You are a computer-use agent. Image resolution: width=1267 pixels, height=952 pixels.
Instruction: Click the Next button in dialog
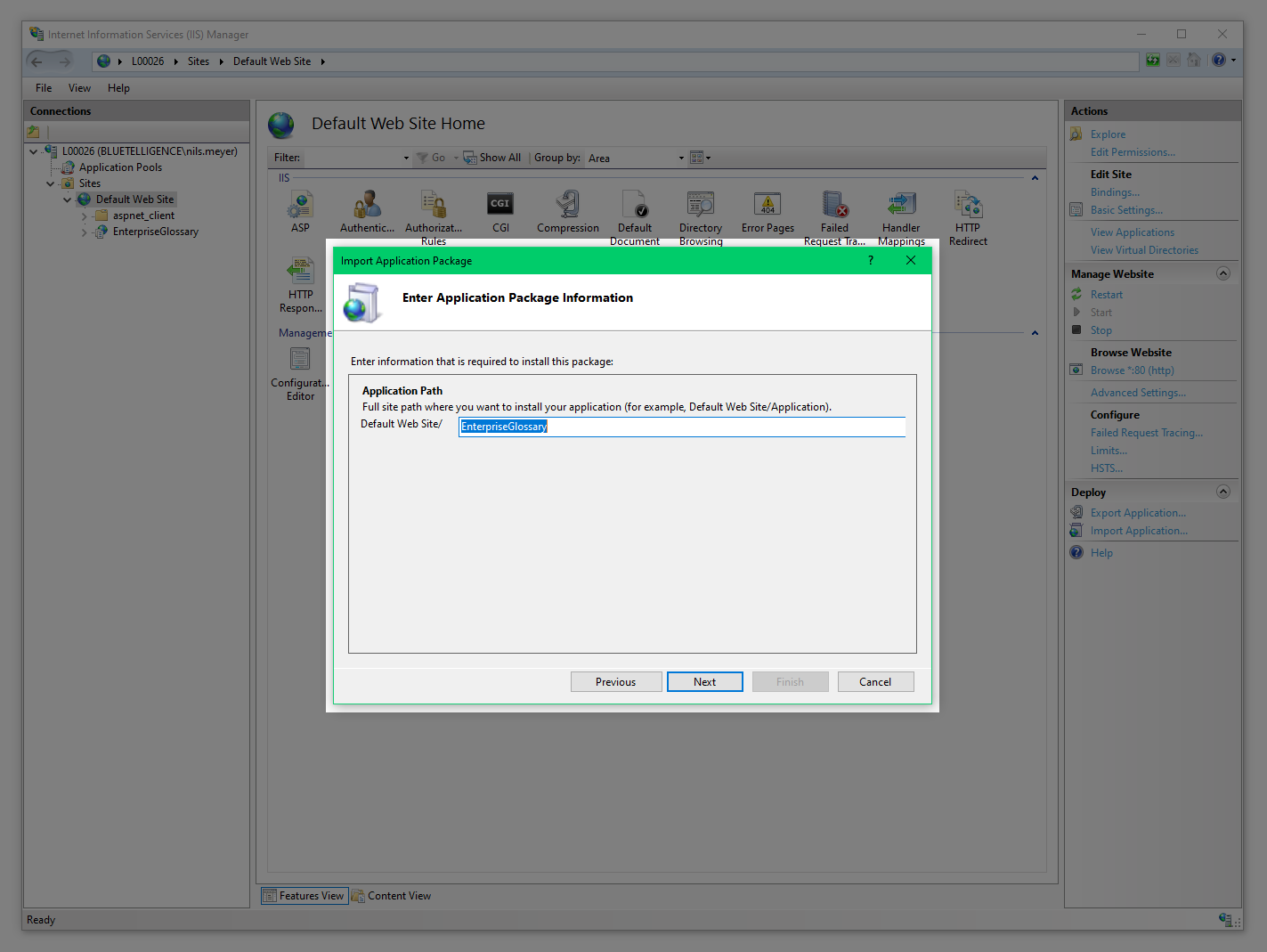coord(704,682)
